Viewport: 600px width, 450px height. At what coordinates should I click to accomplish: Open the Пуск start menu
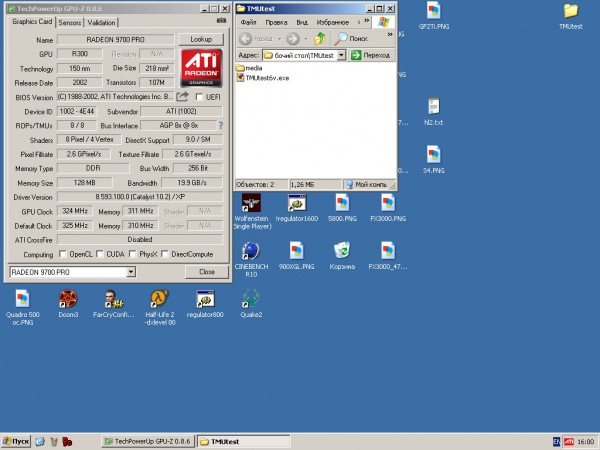(x=16, y=442)
